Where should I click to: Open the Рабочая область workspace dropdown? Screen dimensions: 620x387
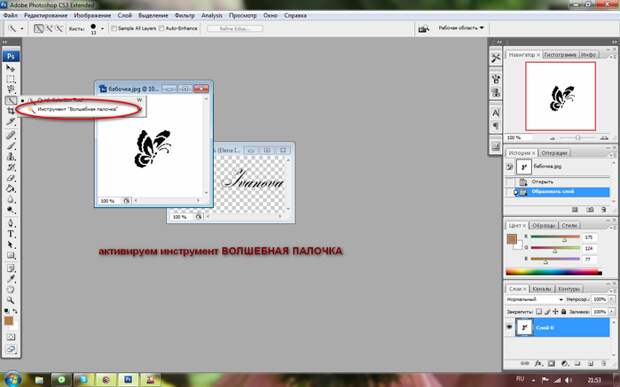click(x=461, y=28)
